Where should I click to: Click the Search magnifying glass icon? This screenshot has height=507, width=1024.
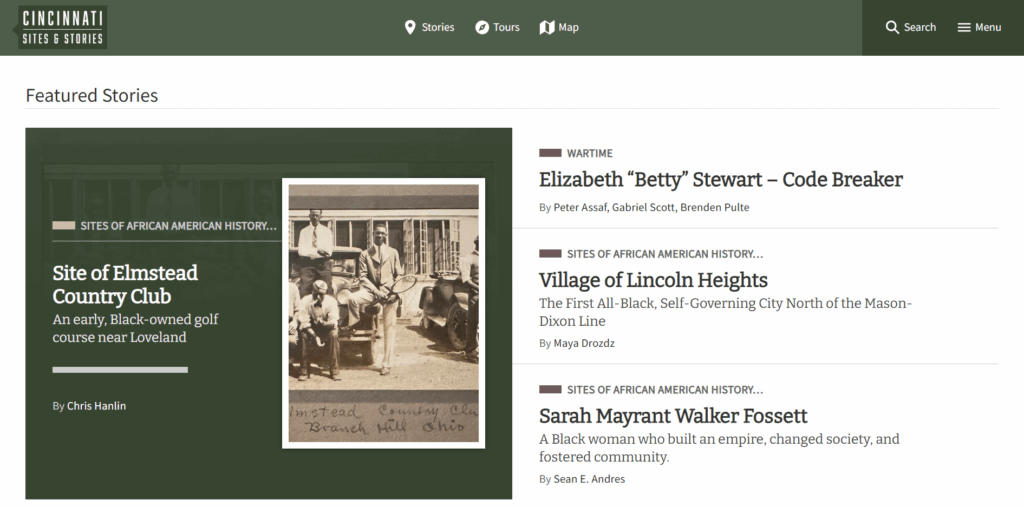pyautogui.click(x=892, y=27)
